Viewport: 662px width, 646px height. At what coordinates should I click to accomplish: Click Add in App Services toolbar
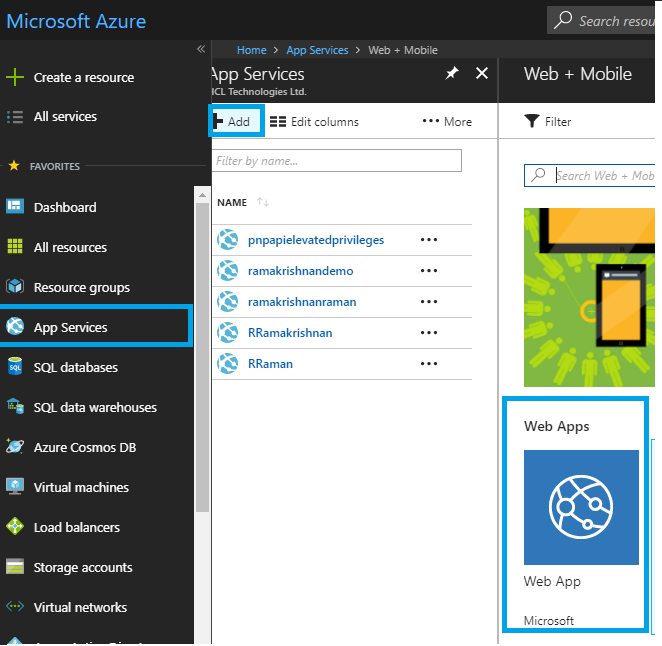coord(236,121)
